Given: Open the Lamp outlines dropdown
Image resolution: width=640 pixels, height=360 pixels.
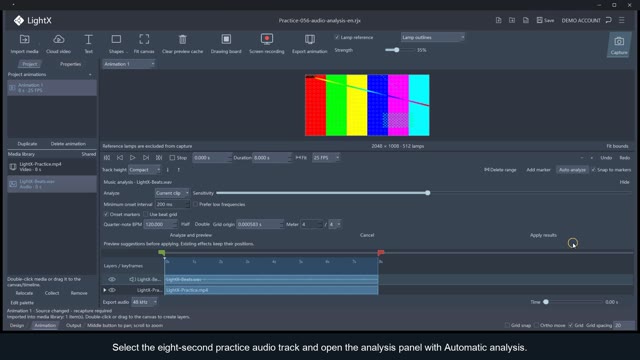Looking at the screenshot, I should pos(432,37).
